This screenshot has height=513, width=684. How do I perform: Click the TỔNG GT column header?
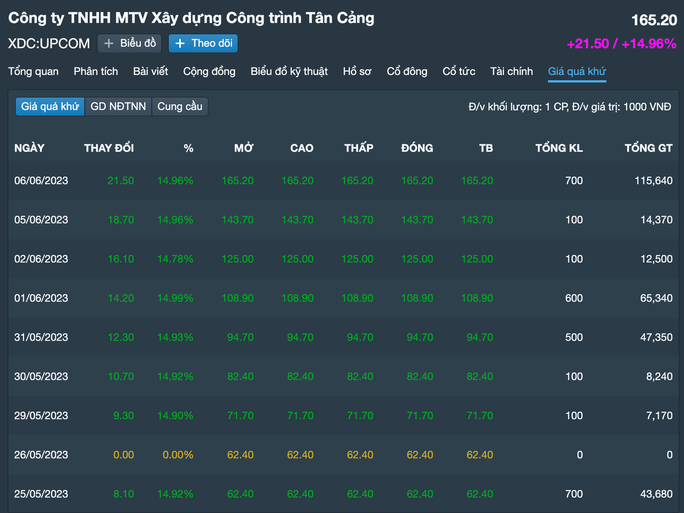648,148
